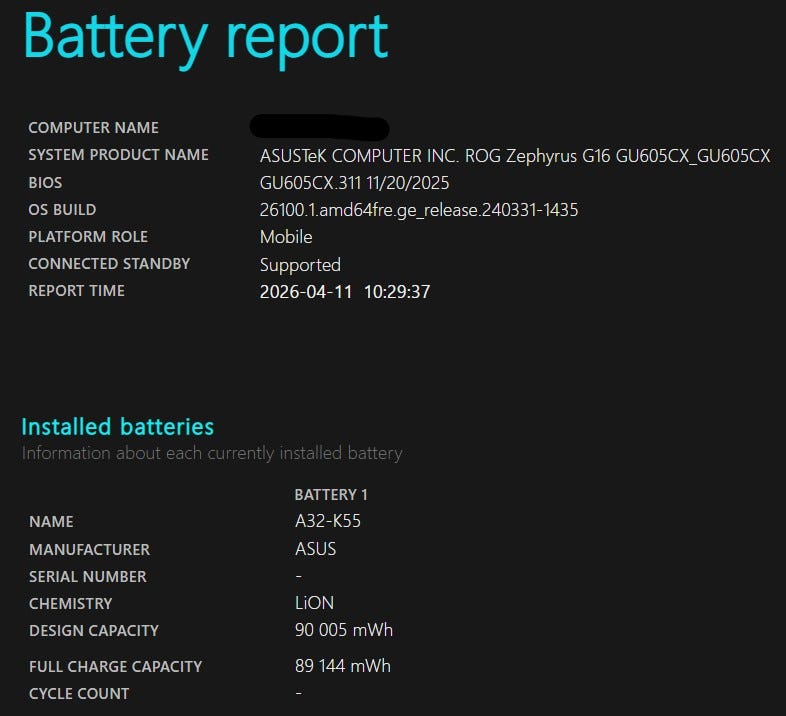Click the NAME row label
Screen dimensions: 786x716
[51, 522]
